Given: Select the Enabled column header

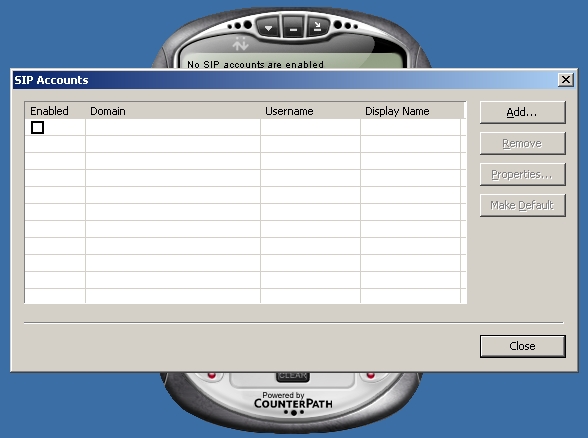Looking at the screenshot, I should click(55, 111).
